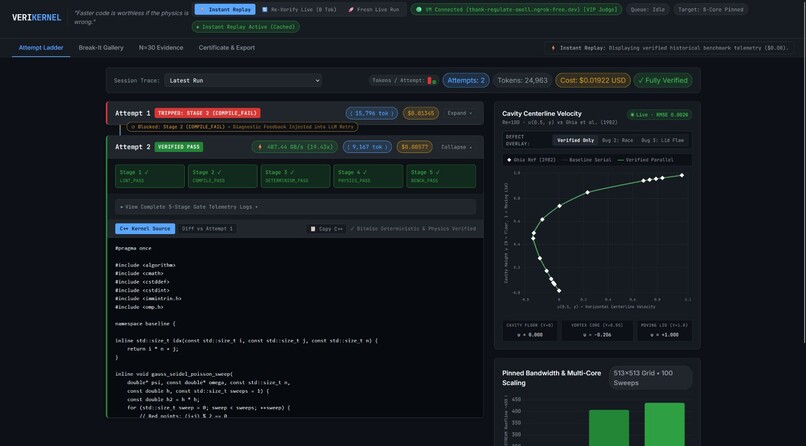Expand Attempt 1 details
The width and height of the screenshot is (806, 446).
(460, 113)
